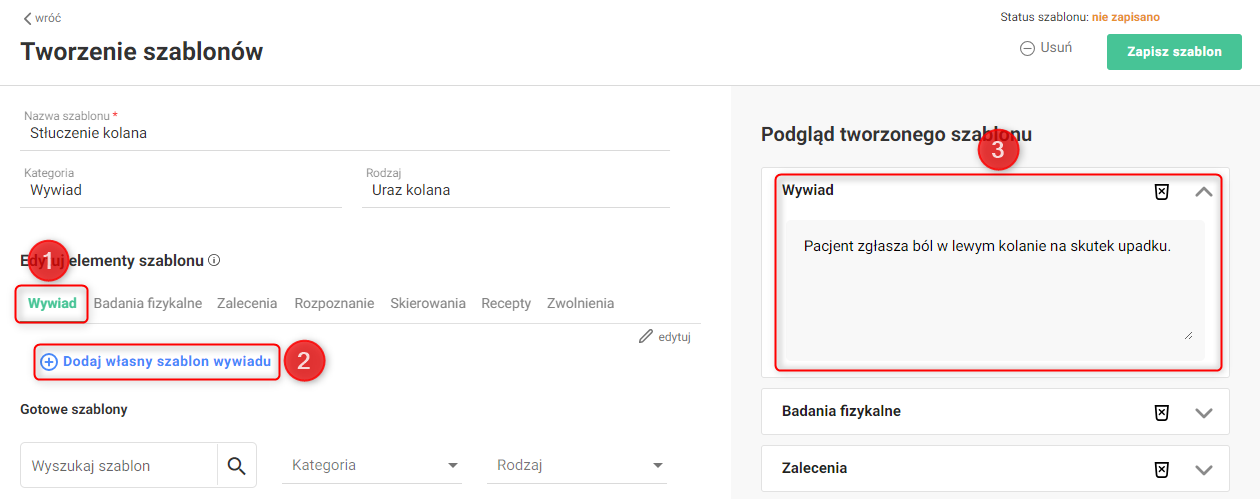
Task: Click Dodaj własny szablon wywiadu link
Action: point(156,362)
